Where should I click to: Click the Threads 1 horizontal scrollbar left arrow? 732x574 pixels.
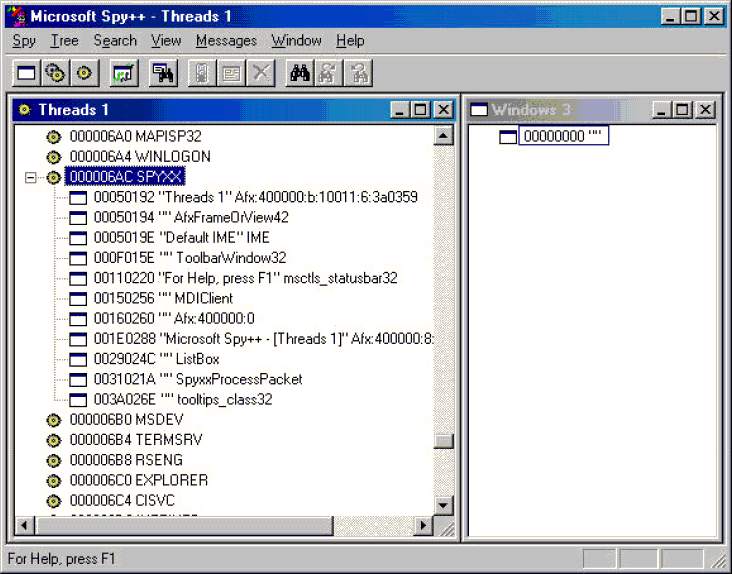click(x=24, y=526)
